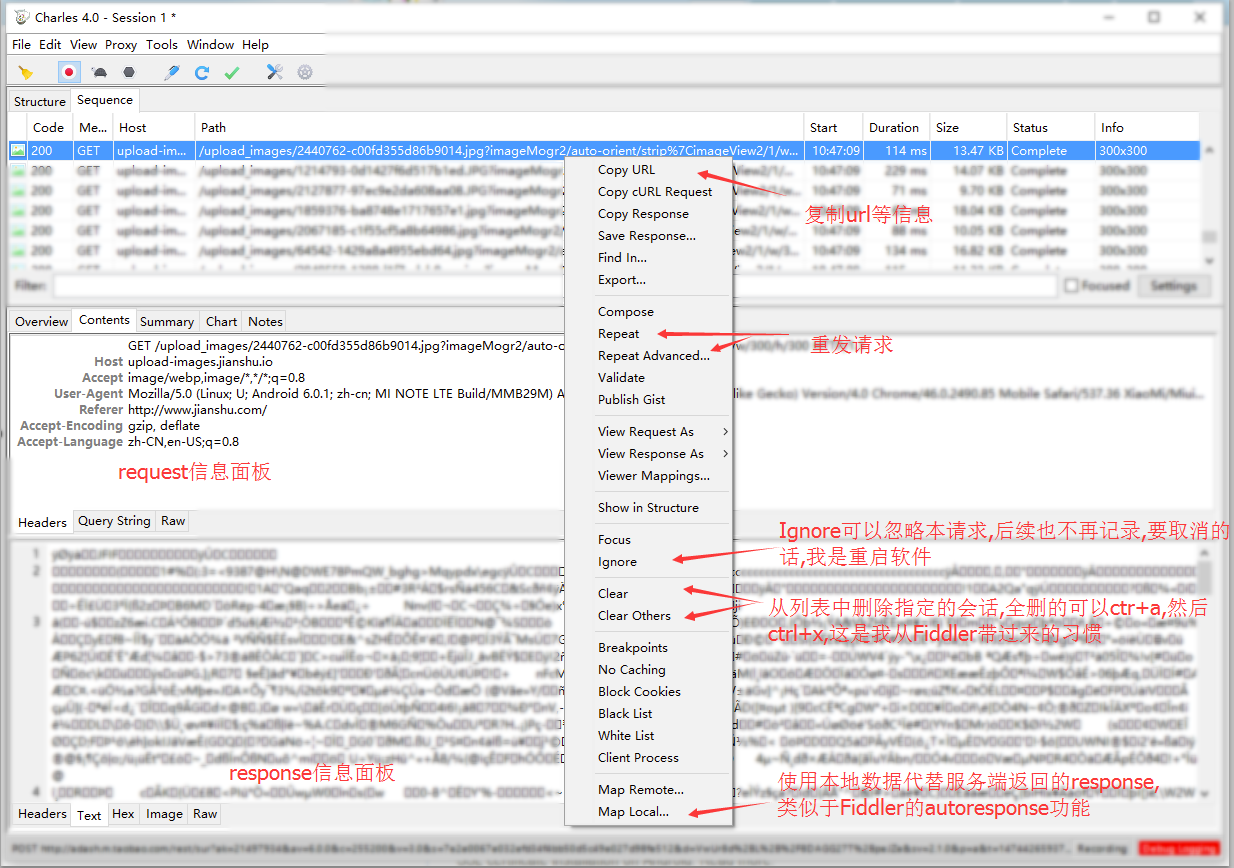This screenshot has width=1234, height=868.
Task: Select response Image tab
Action: pyautogui.click(x=164, y=814)
